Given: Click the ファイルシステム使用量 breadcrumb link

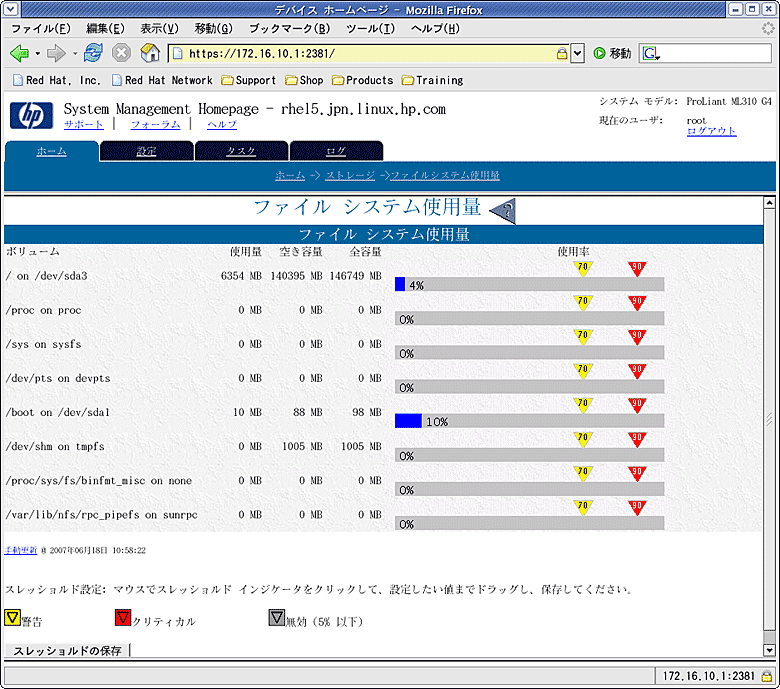Looking at the screenshot, I should click(445, 175).
